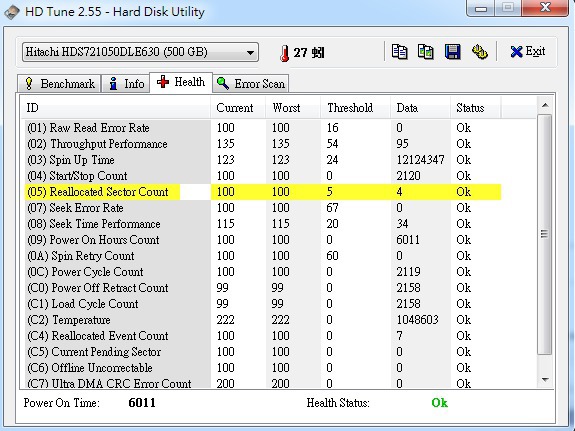Click the Exit button

[528, 51]
